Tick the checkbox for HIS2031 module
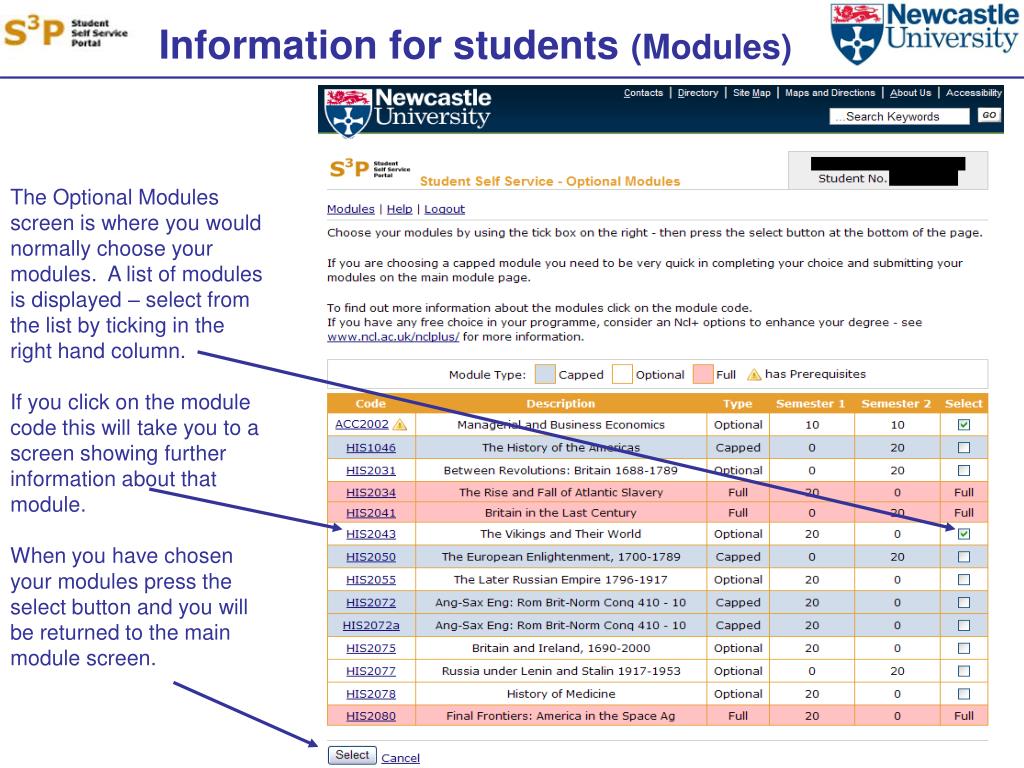 [x=963, y=470]
